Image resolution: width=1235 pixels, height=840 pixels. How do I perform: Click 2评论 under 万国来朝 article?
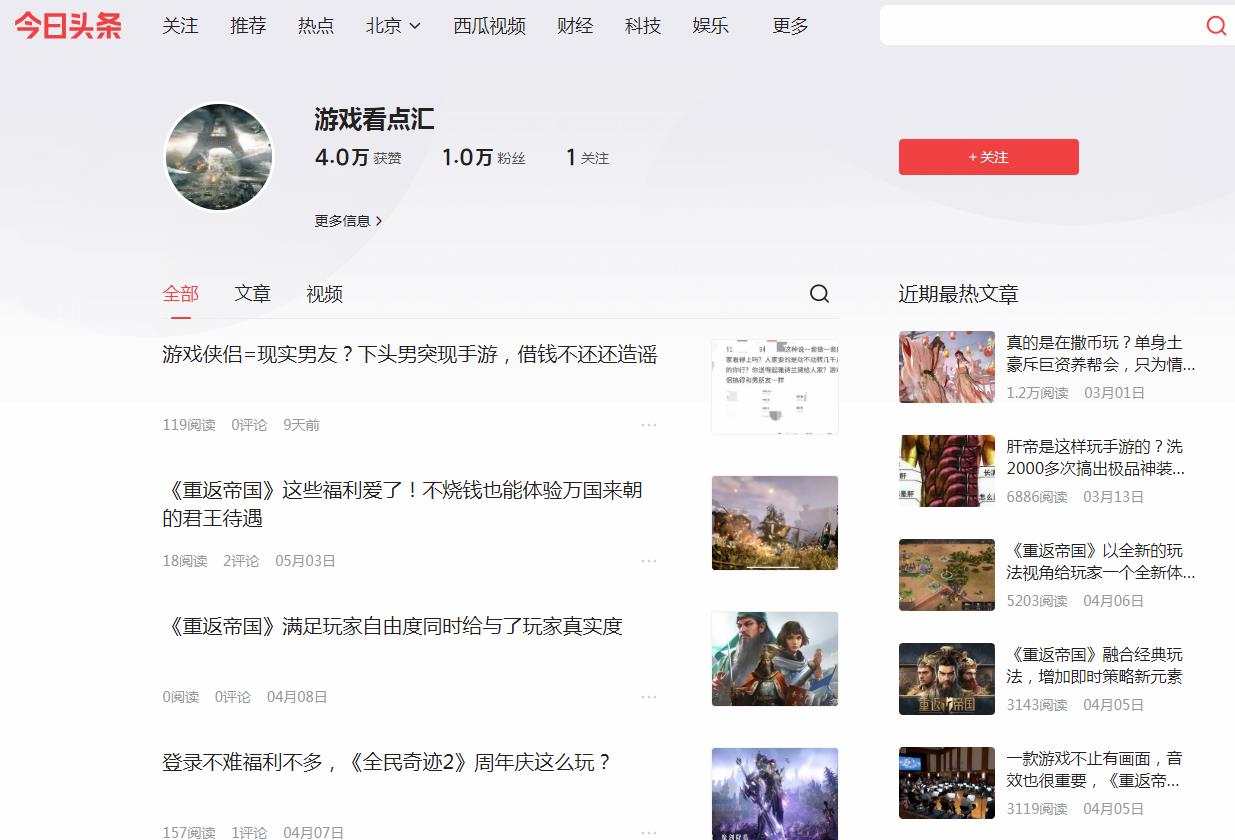coord(241,561)
